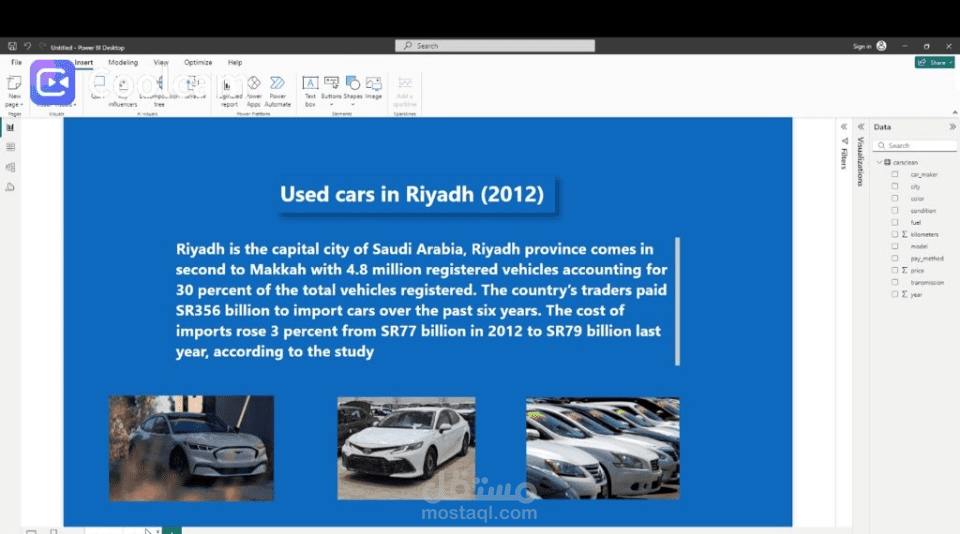
Task: Click the green Share button
Action: coord(934,62)
